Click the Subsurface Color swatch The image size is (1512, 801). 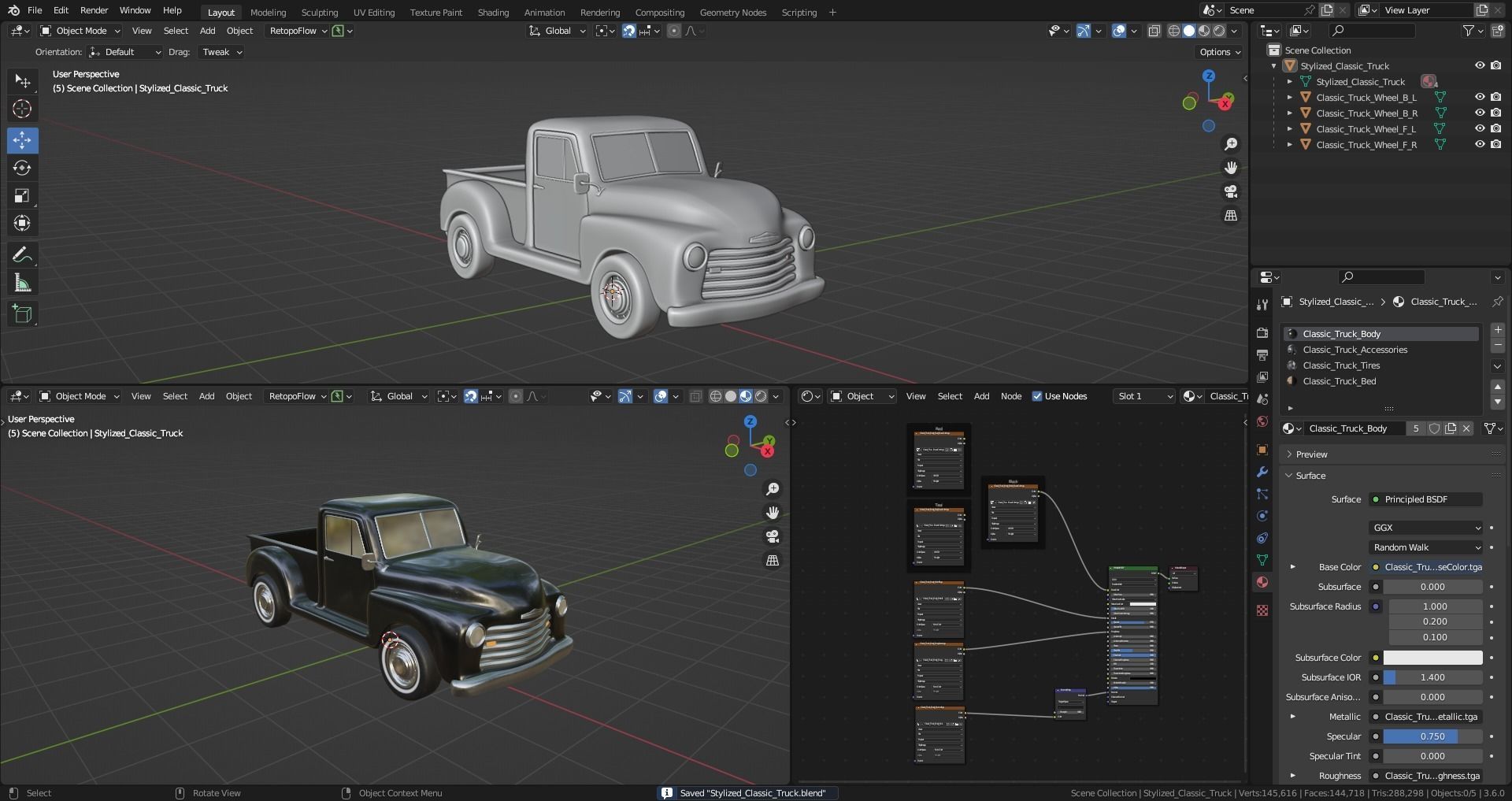[1432, 658]
